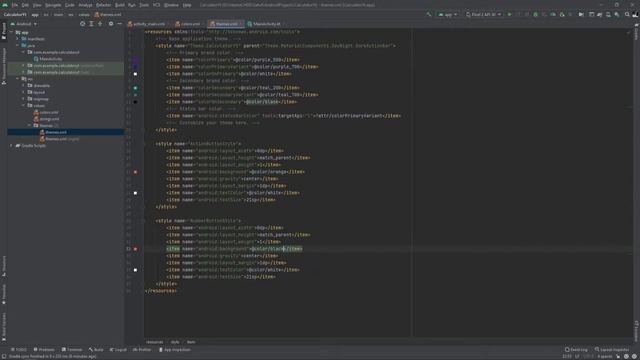Viewport: 640px width, 360px height.
Task: Run the app with green play button
Action: 509,14
